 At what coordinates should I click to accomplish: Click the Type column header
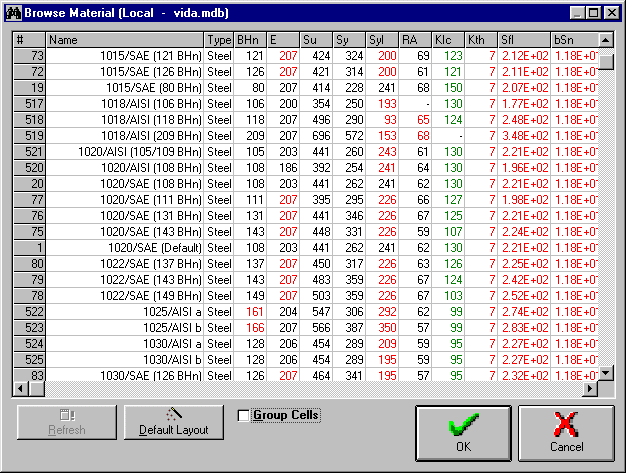pyautogui.click(x=218, y=40)
